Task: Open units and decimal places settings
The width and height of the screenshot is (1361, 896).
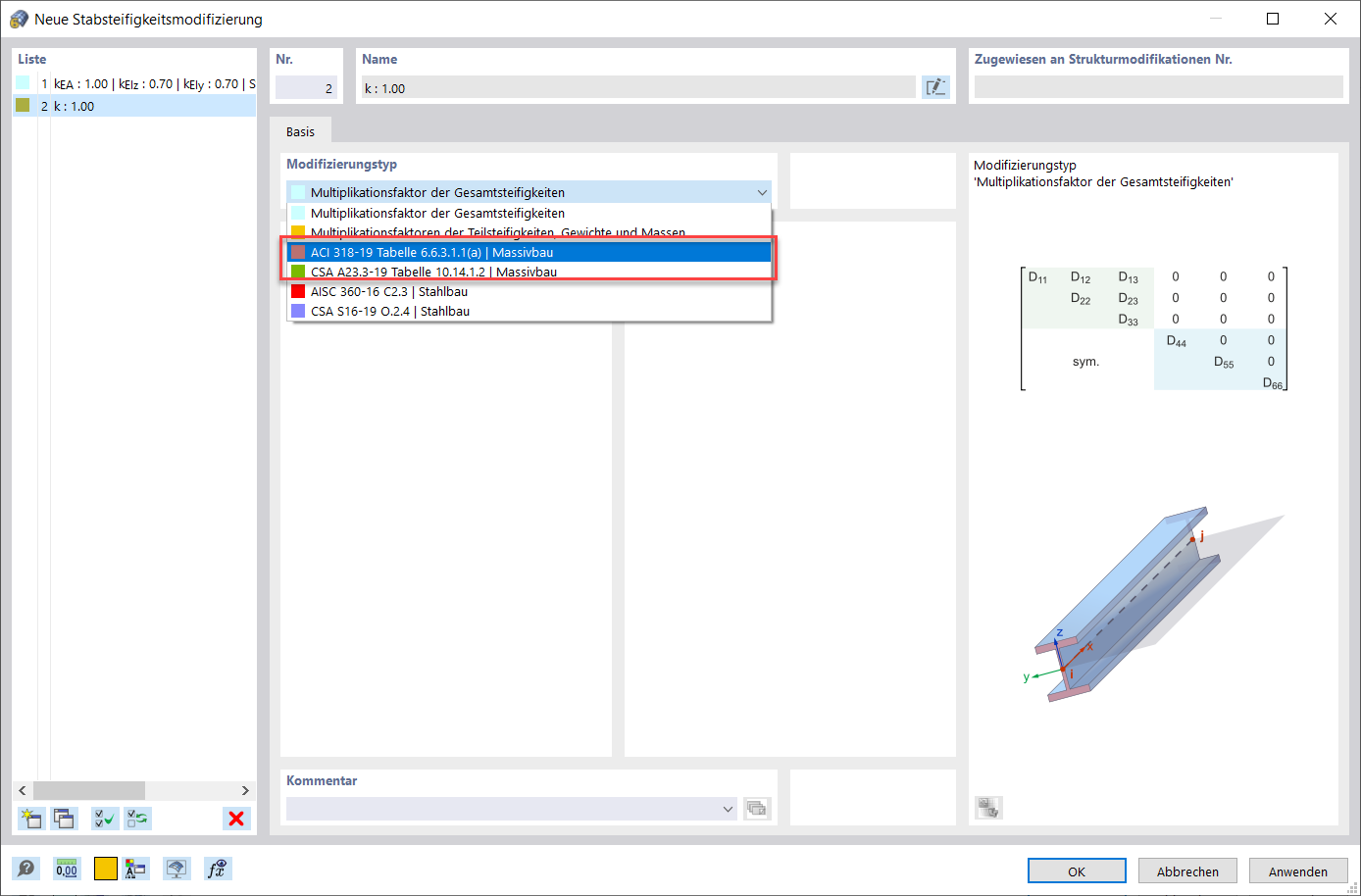Action: [x=67, y=869]
